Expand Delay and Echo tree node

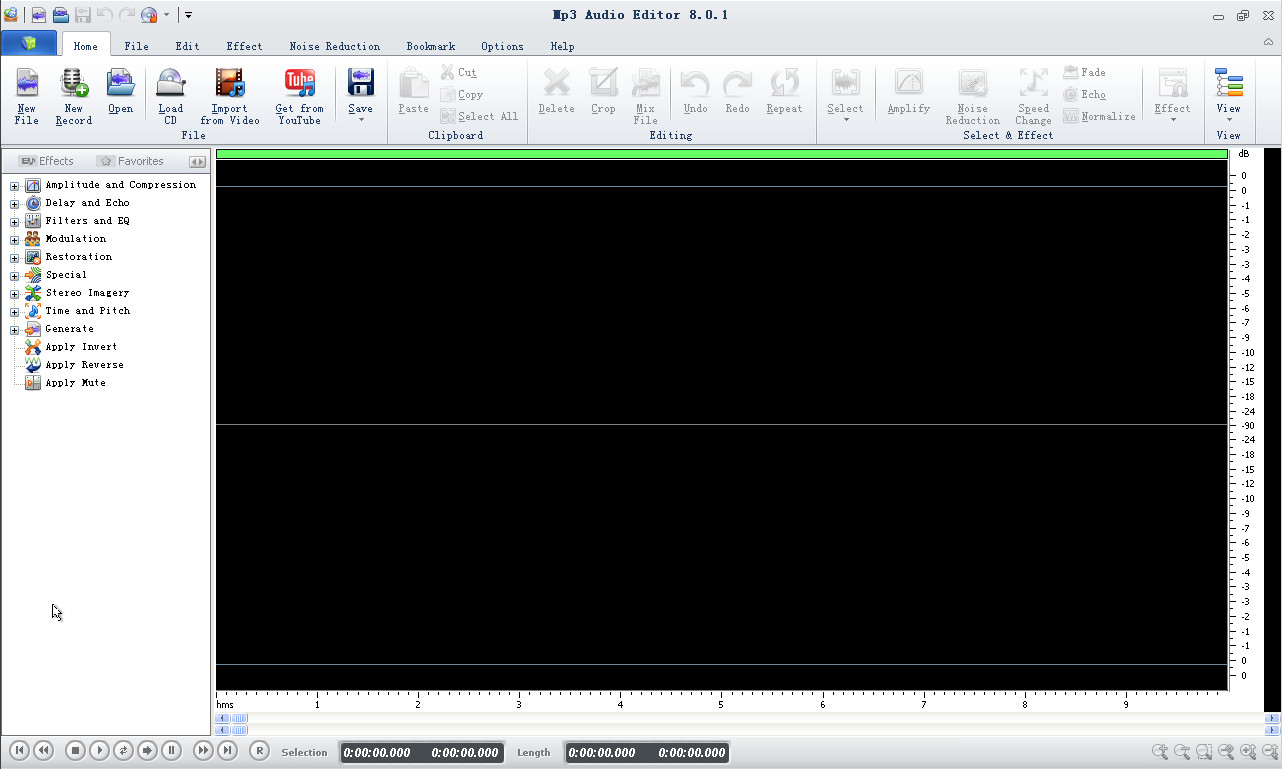[x=15, y=204]
